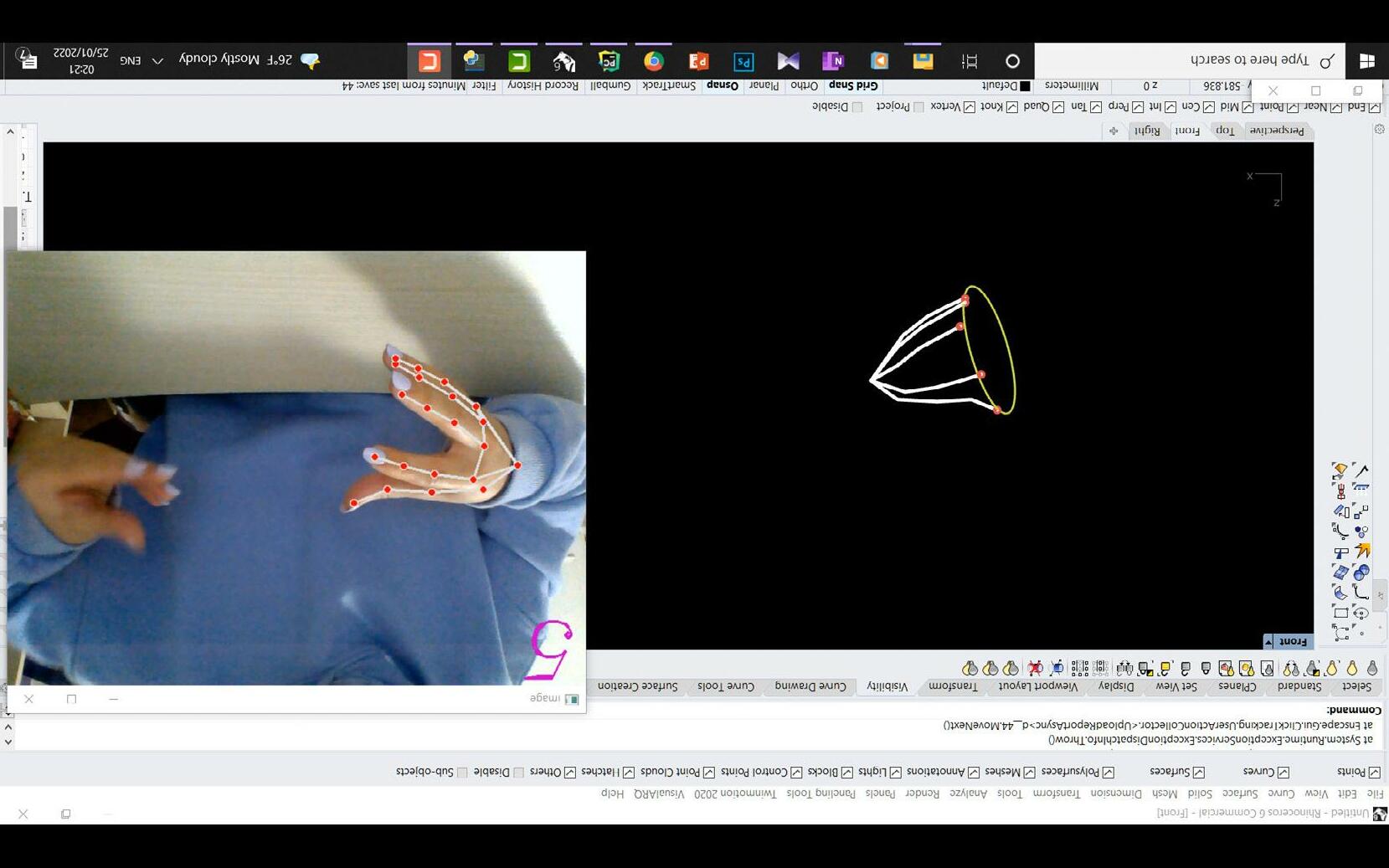Select the Rectangle tool in sidebar

point(1341,614)
